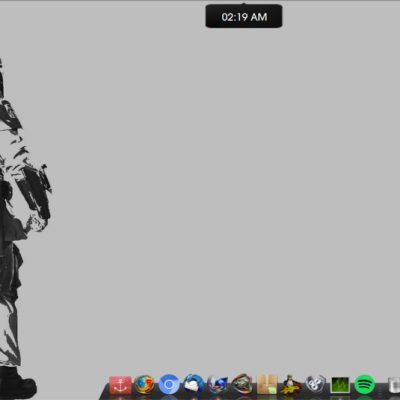Click the 02:19 AM clock widget
The image size is (400, 400).
pyautogui.click(x=244, y=17)
